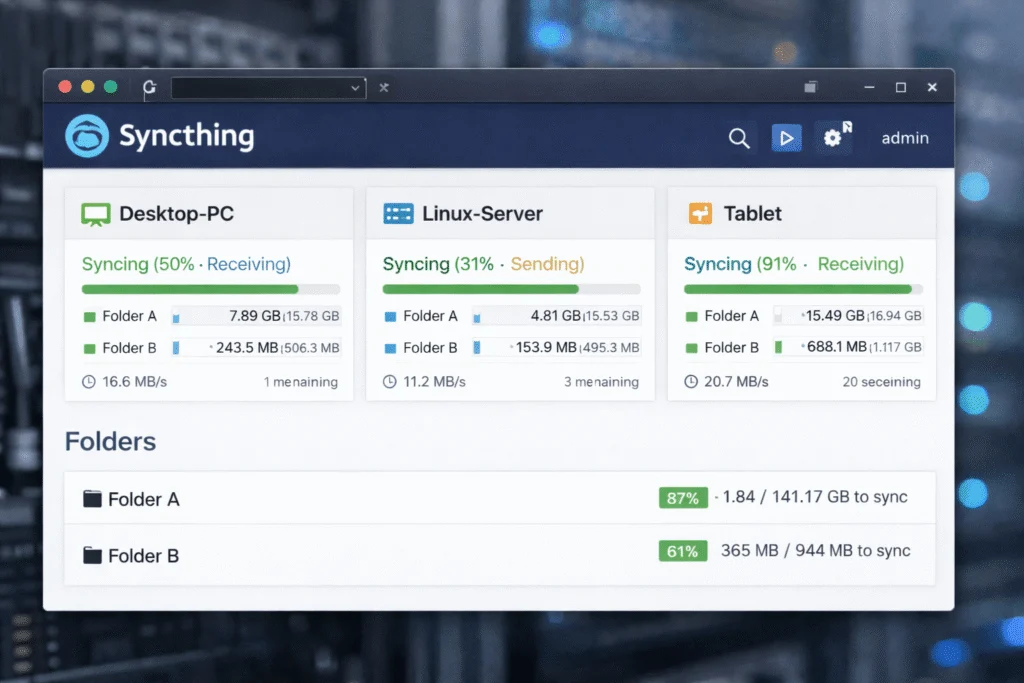
Task: Click the Syncthing logo icon
Action: pos(88,135)
